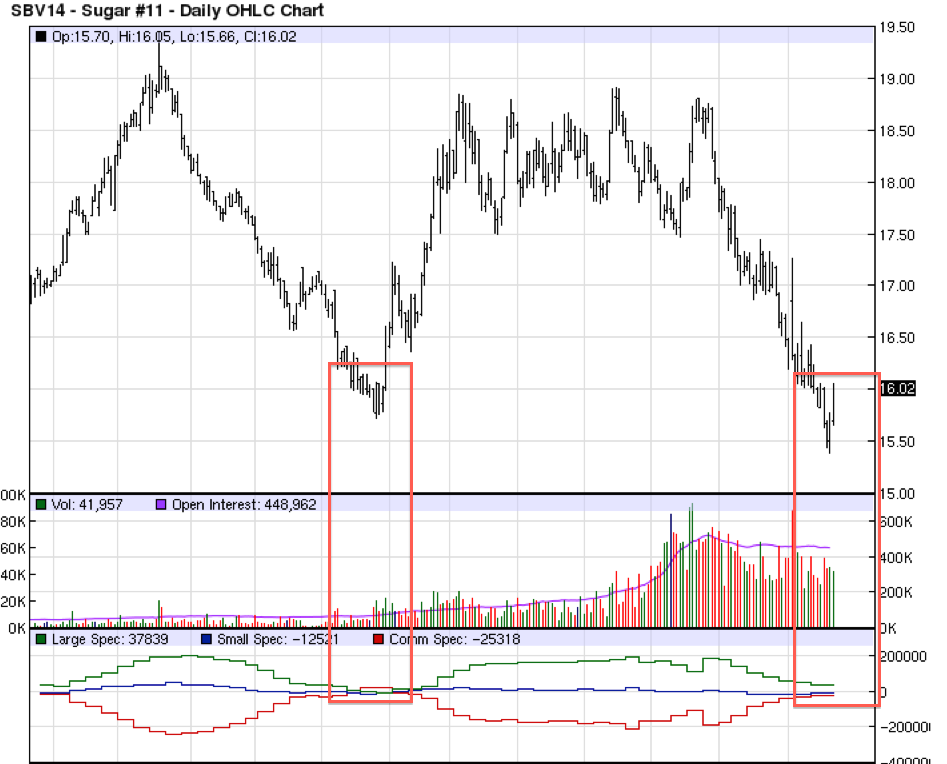The height and width of the screenshot is (764, 947).
Task: Click the 'Comm Spec: -25318' label
Action: click(454, 639)
